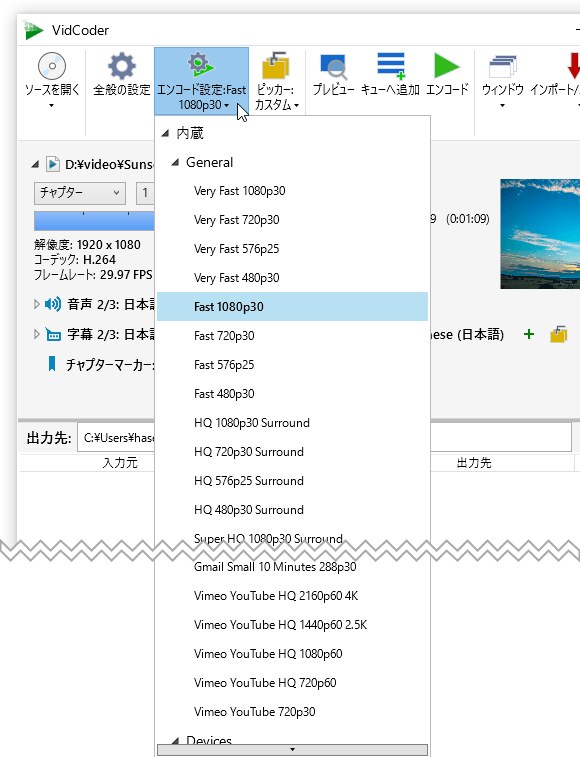Viewport: 580px width, 757px height.
Task: Choose Vimeo YouTube 720p30 preset
Action: click(292, 711)
